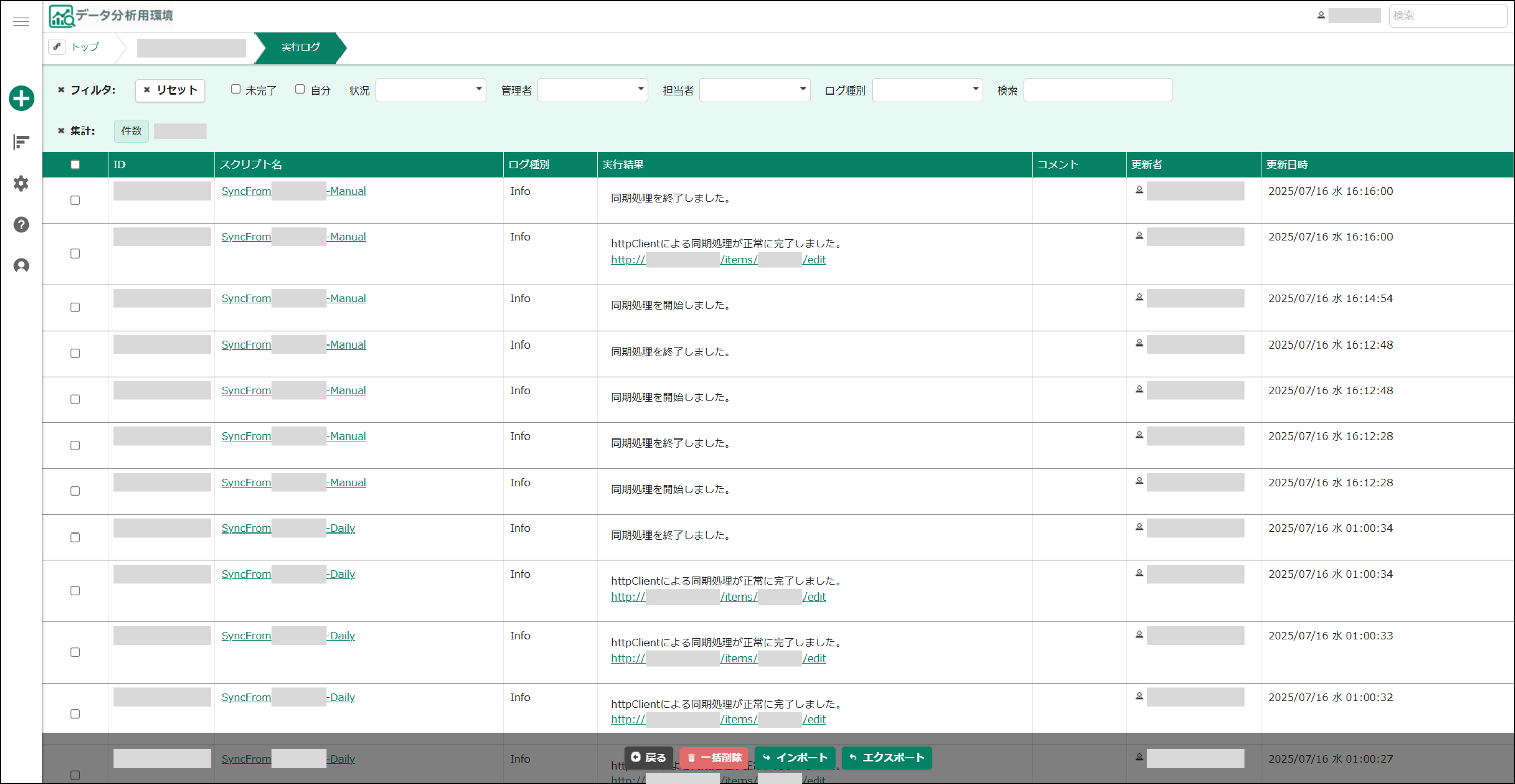1515x784 pixels.
Task: Click the green plus create-new icon
Action: (x=21, y=98)
